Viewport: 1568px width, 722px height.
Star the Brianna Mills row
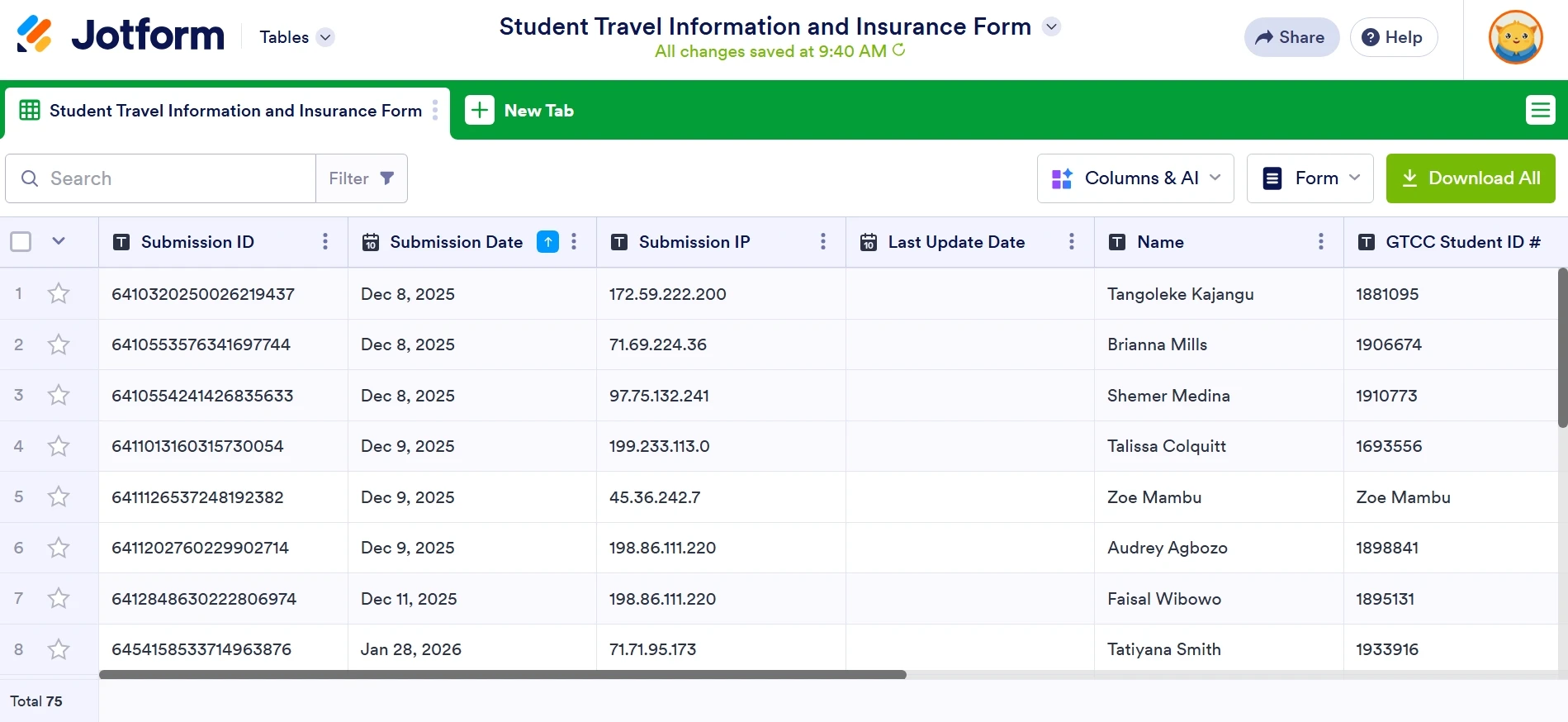[x=59, y=344]
